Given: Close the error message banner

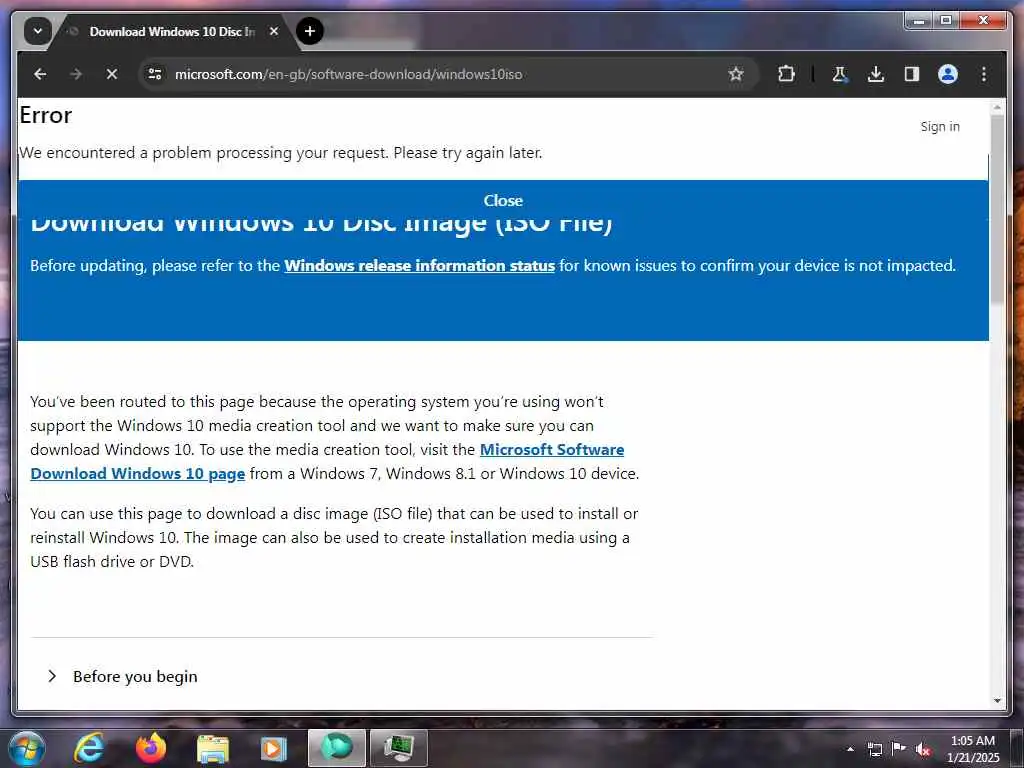Looking at the screenshot, I should (x=503, y=200).
